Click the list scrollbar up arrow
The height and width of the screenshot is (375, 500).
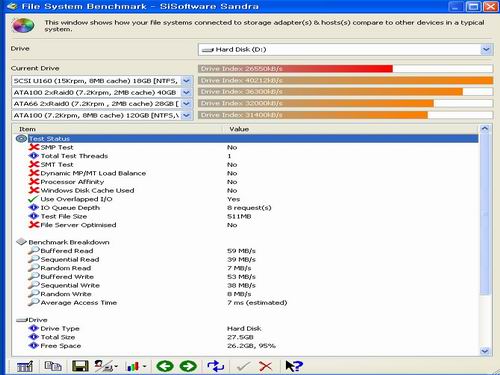pyautogui.click(x=485, y=129)
